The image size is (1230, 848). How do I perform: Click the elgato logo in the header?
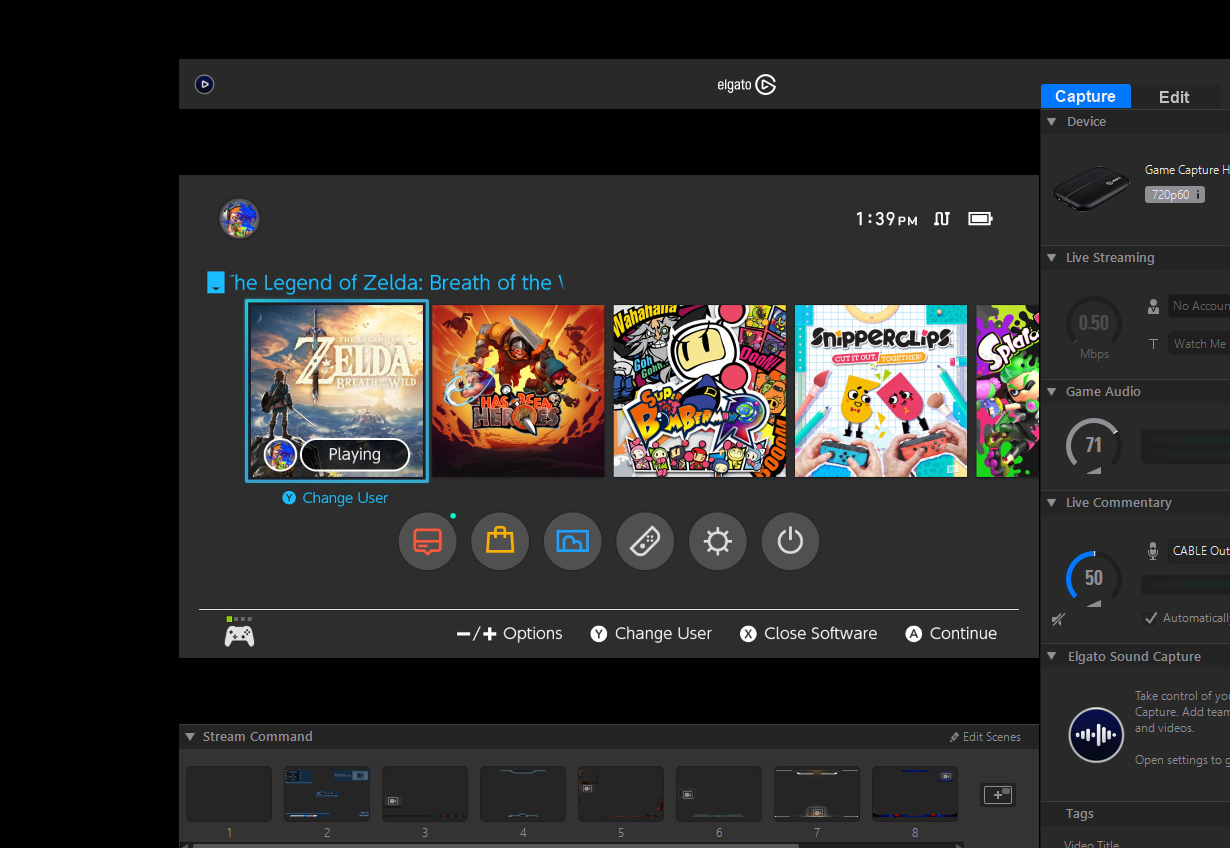pos(746,85)
